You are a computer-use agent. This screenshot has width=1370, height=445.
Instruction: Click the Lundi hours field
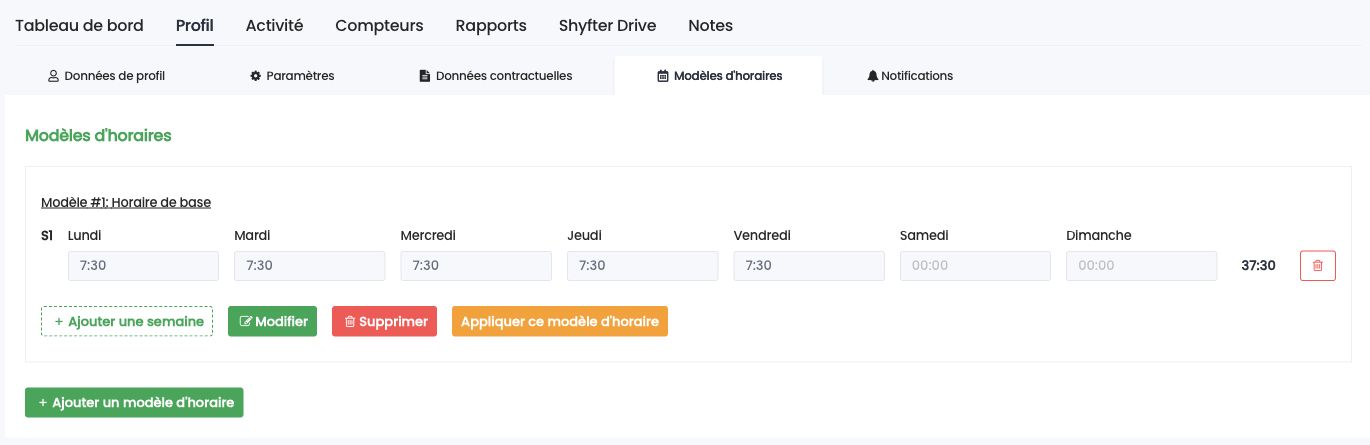143,265
